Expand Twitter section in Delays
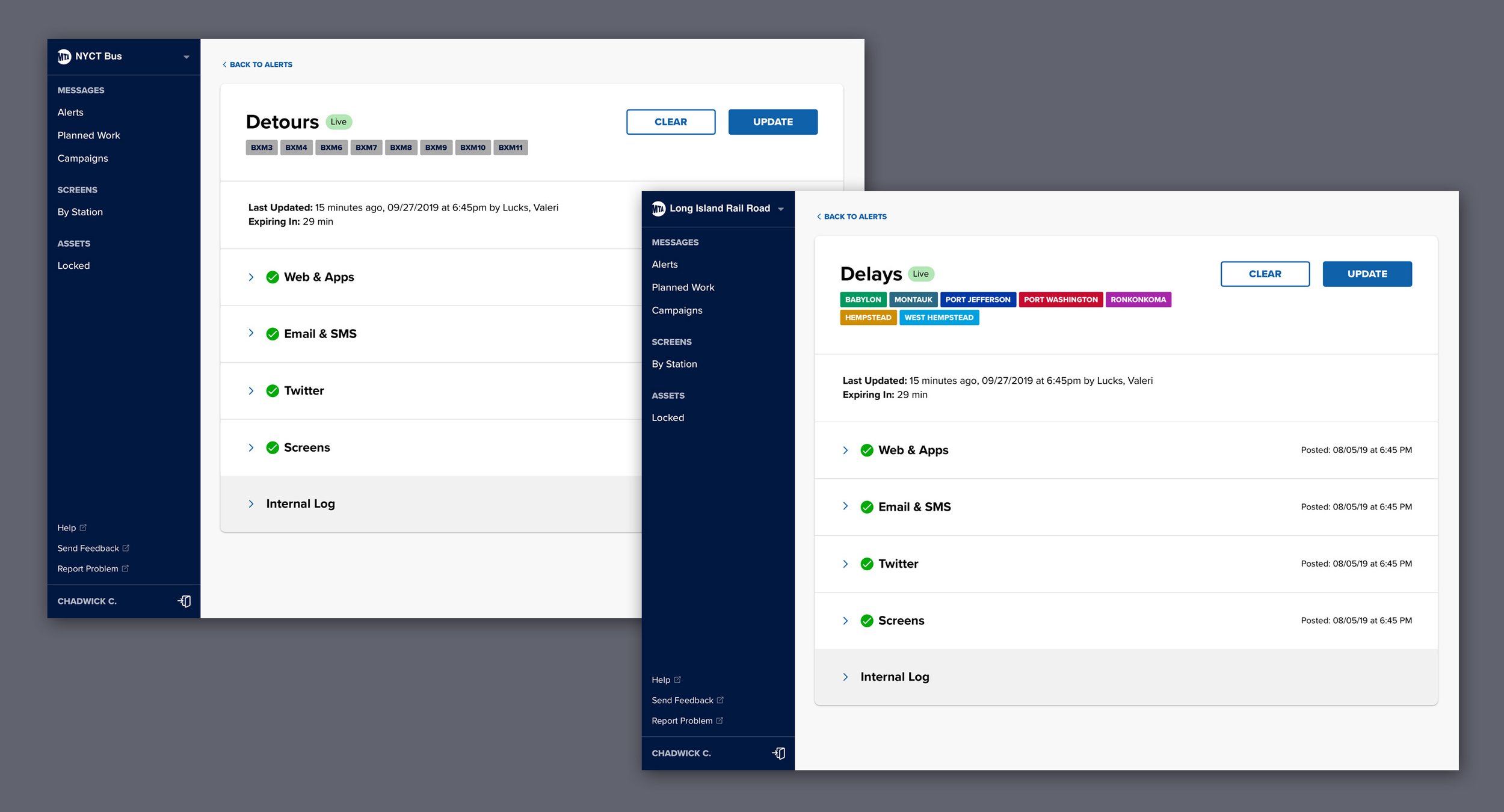 (845, 564)
